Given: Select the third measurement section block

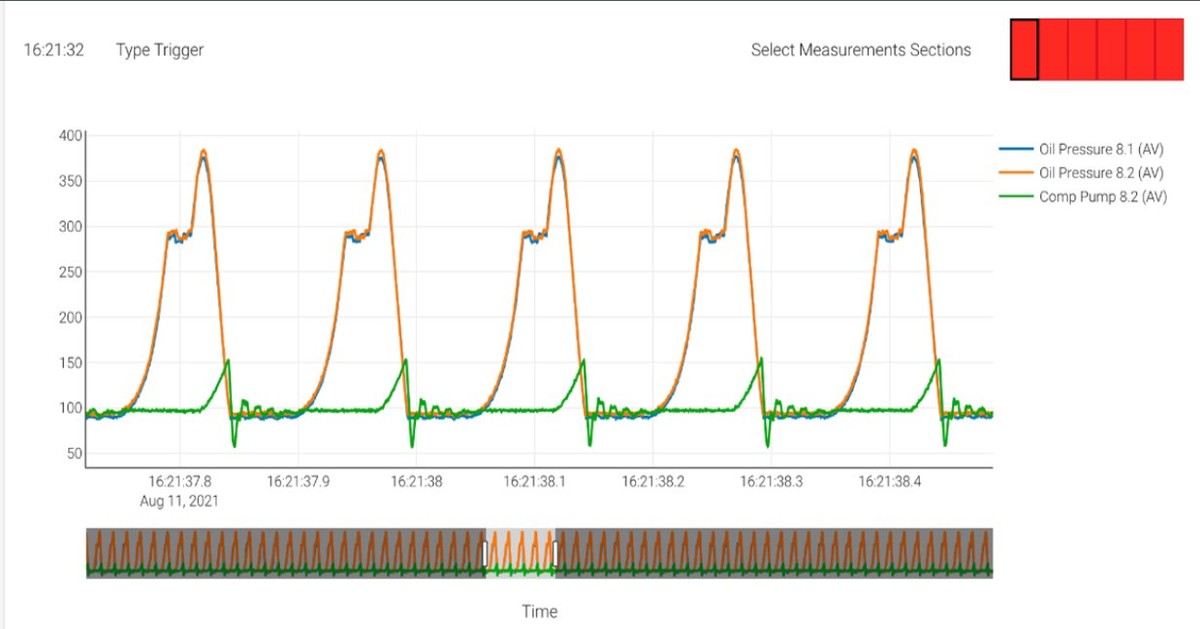Looking at the screenshot, I should tap(1082, 49).
